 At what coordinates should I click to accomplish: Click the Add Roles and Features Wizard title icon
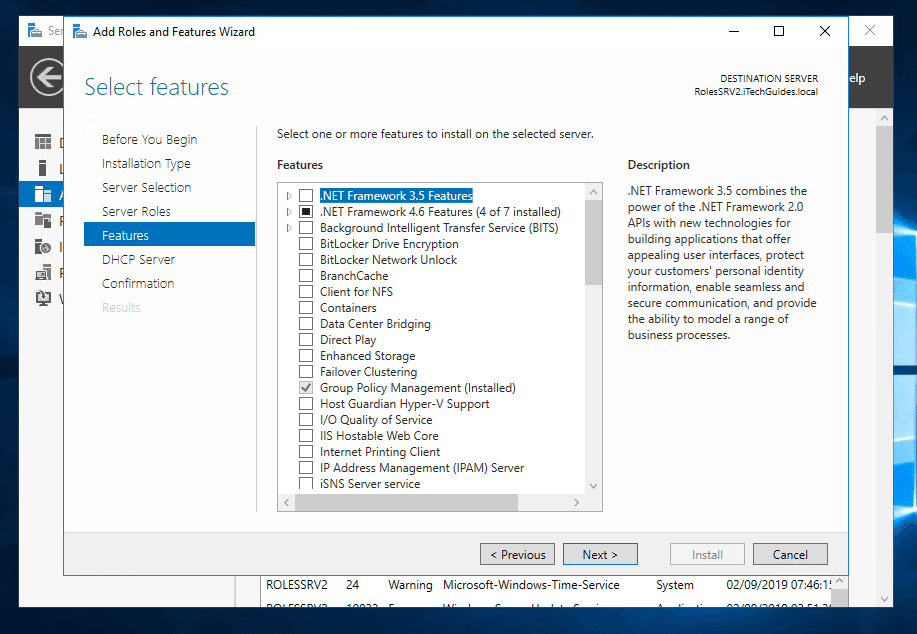[x=80, y=32]
